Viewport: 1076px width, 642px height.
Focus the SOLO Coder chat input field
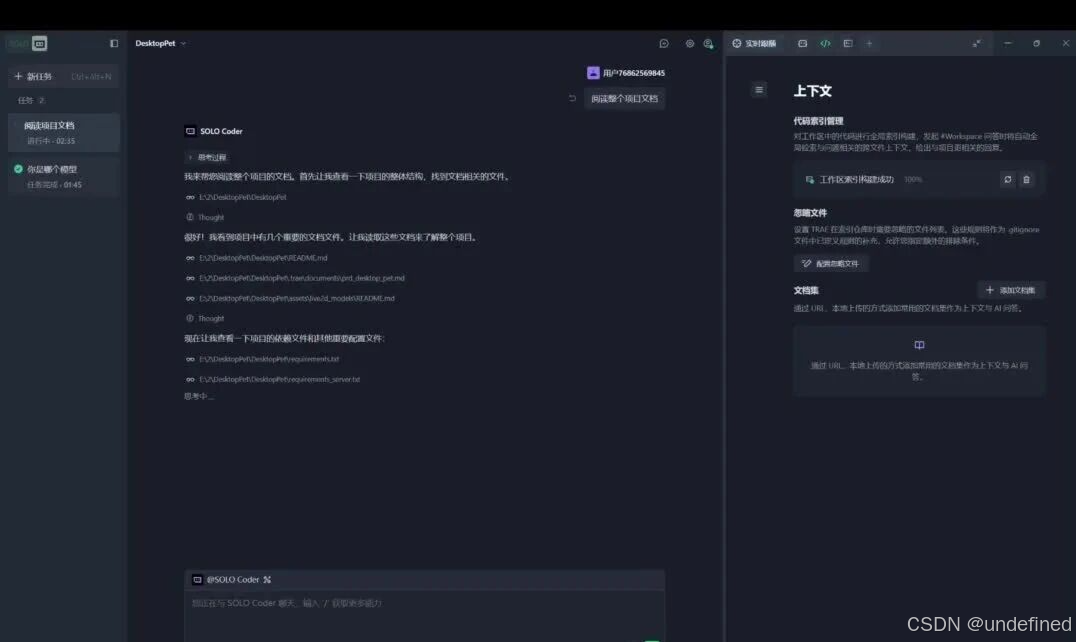(424, 615)
